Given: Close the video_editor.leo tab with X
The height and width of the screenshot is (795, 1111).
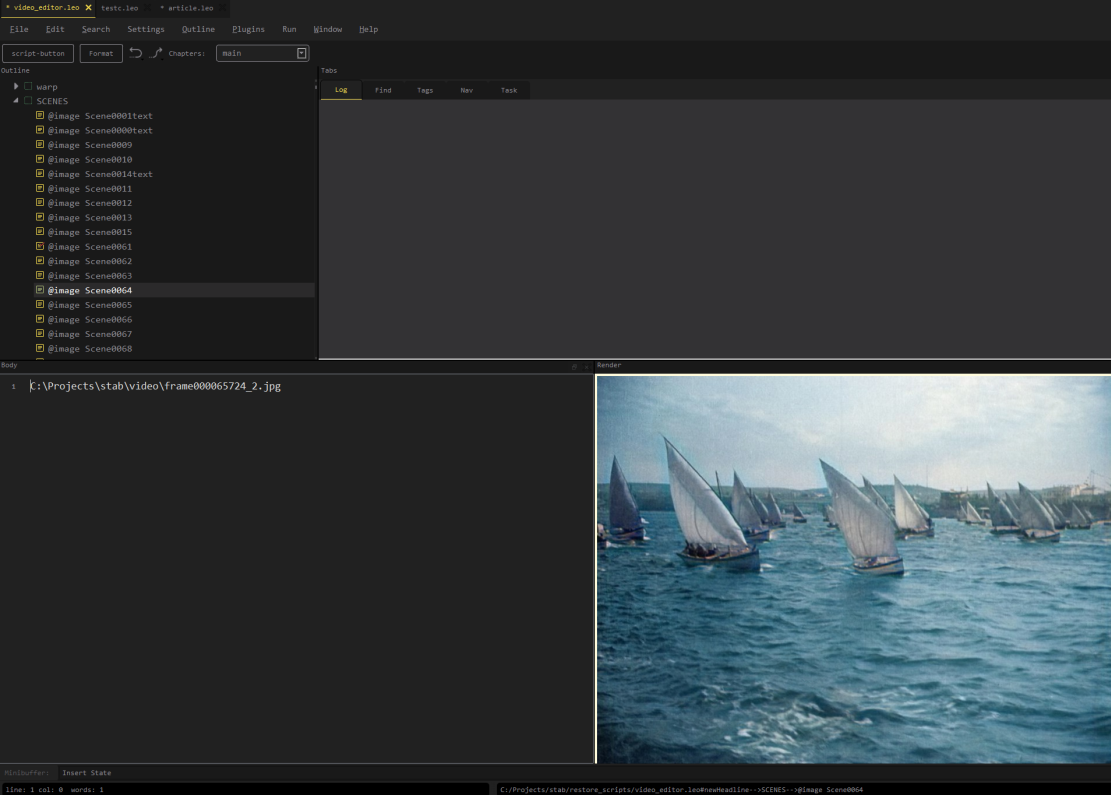Looking at the screenshot, I should coord(88,8).
